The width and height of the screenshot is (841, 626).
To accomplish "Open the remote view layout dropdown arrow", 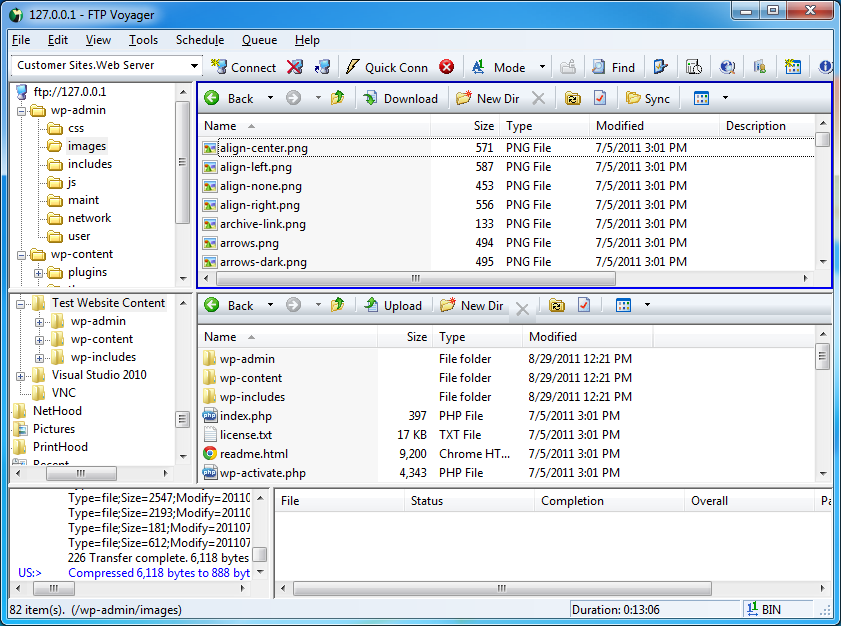I will tap(725, 98).
